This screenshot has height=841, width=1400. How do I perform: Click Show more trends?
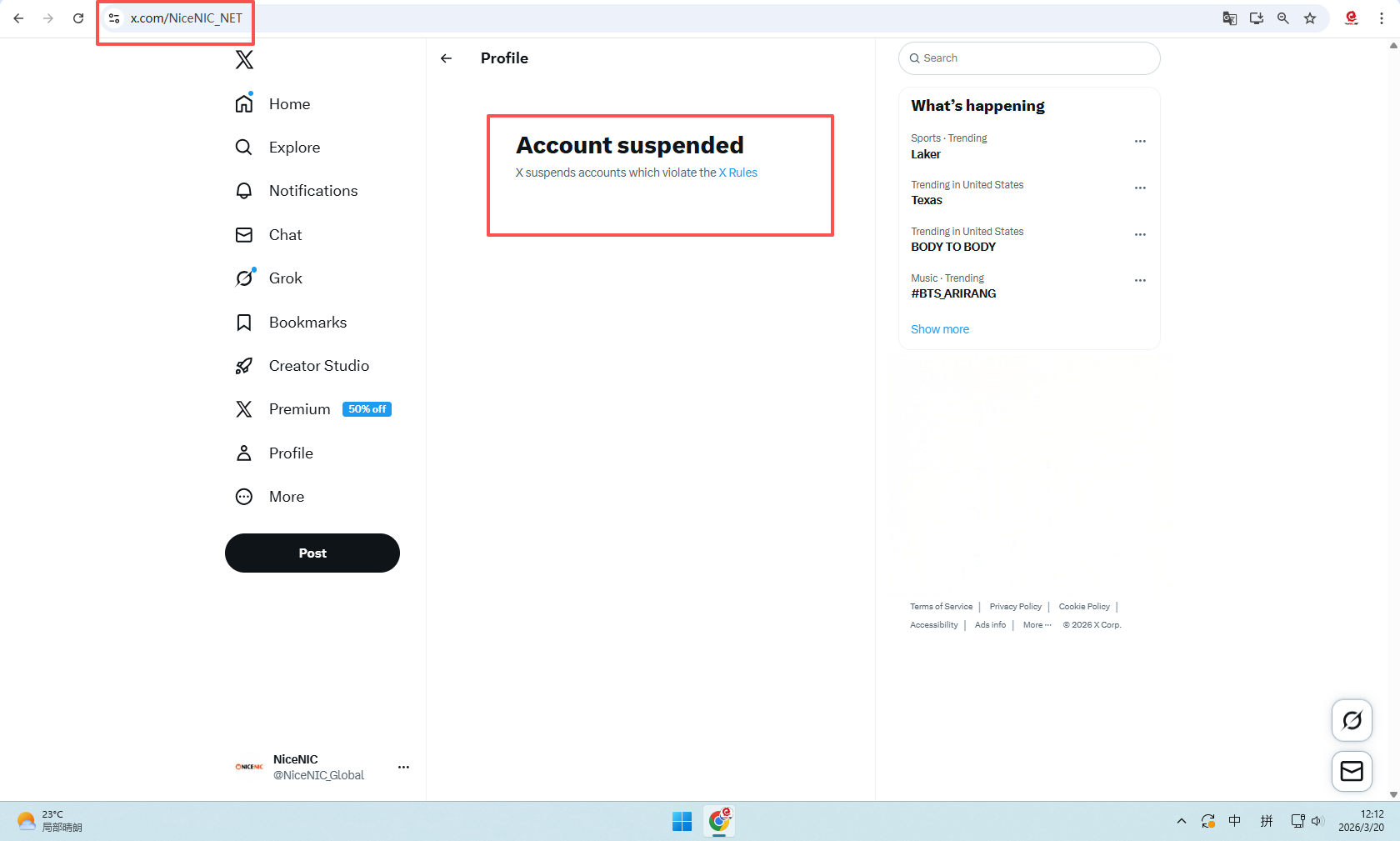click(940, 329)
